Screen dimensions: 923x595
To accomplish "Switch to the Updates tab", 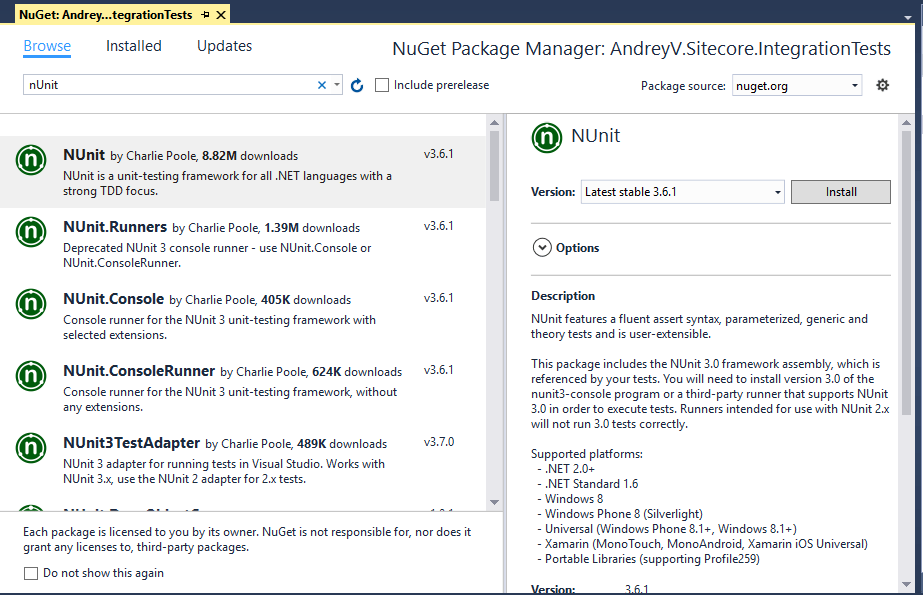I will [224, 45].
